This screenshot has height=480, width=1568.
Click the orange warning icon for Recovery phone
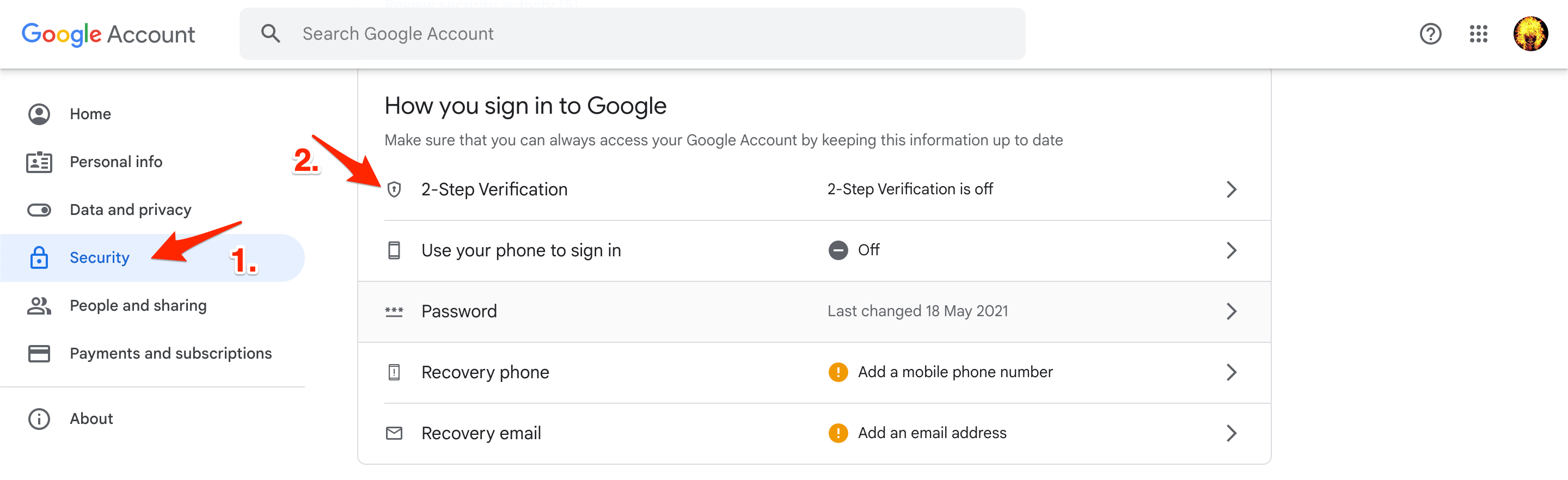[837, 372]
